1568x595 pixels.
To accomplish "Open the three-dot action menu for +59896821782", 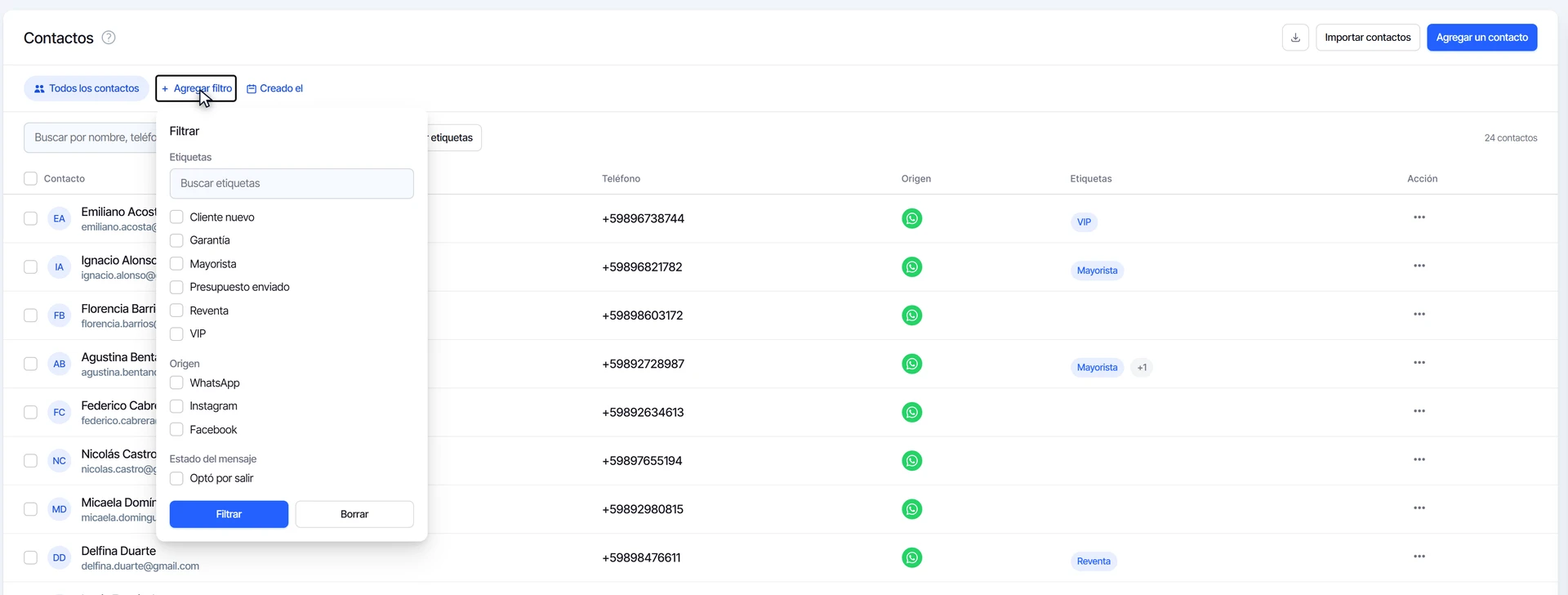I will pyautogui.click(x=1419, y=266).
